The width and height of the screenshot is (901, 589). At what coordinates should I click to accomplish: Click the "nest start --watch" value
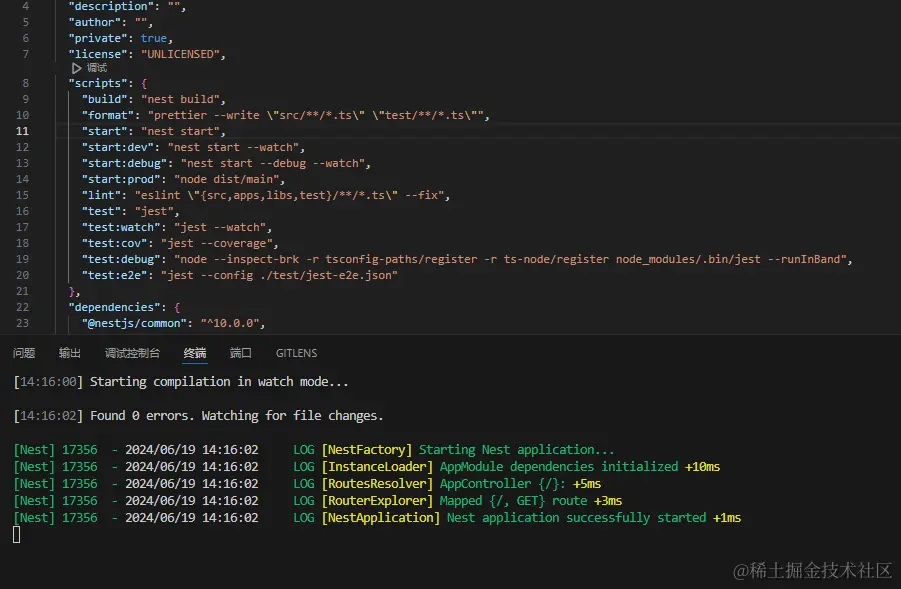[x=233, y=147]
